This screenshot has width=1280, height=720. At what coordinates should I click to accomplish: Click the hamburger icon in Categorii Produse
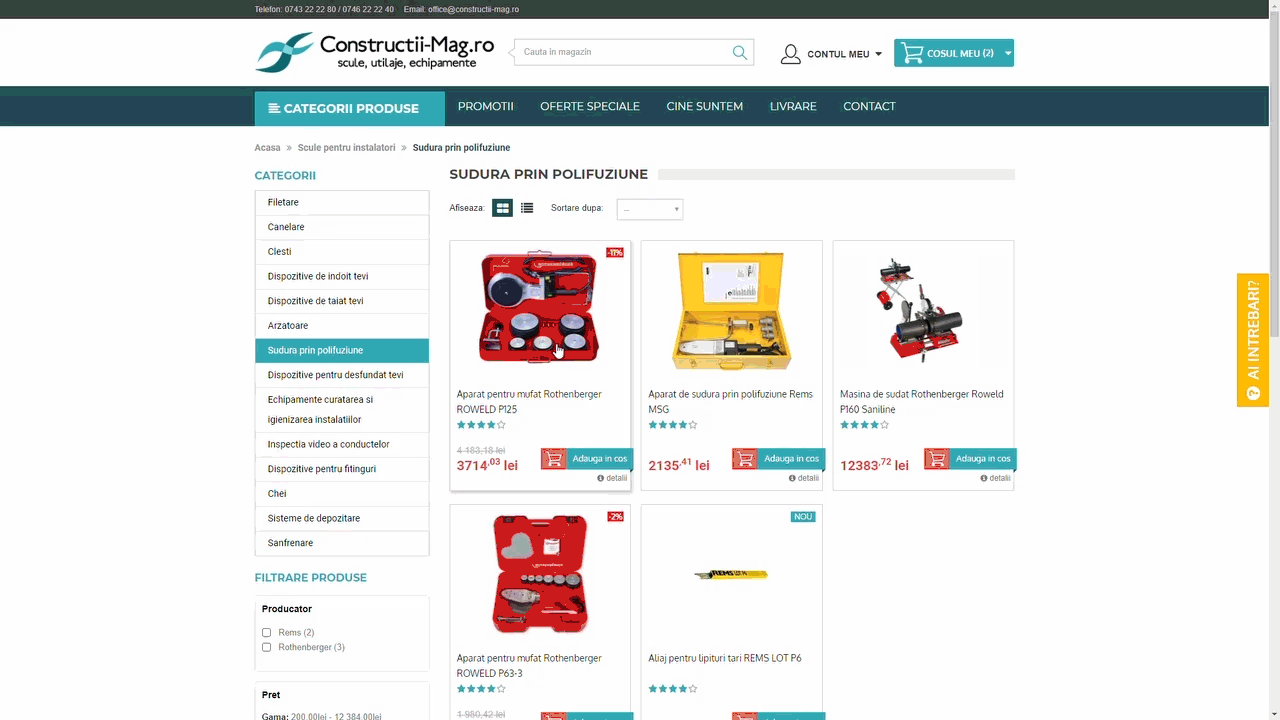click(274, 109)
